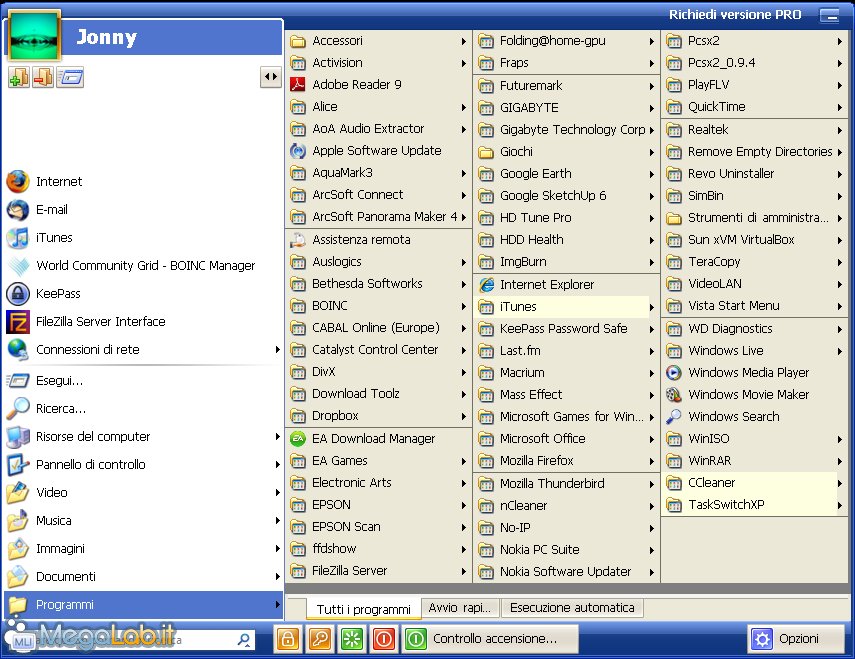Open the VideoLAN folder
855x659 pixels.
point(755,284)
